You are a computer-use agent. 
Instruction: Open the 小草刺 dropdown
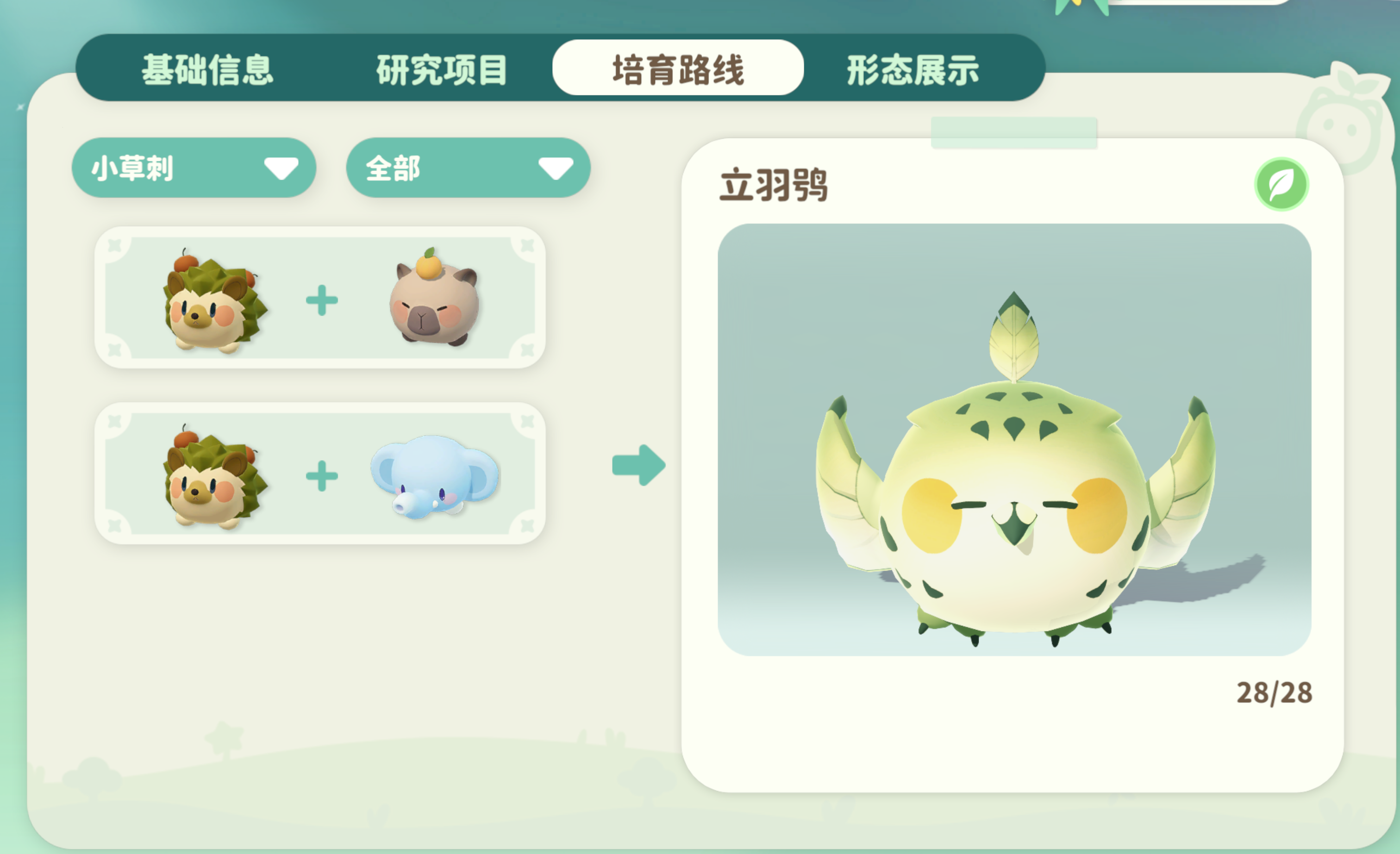pyautogui.click(x=194, y=168)
